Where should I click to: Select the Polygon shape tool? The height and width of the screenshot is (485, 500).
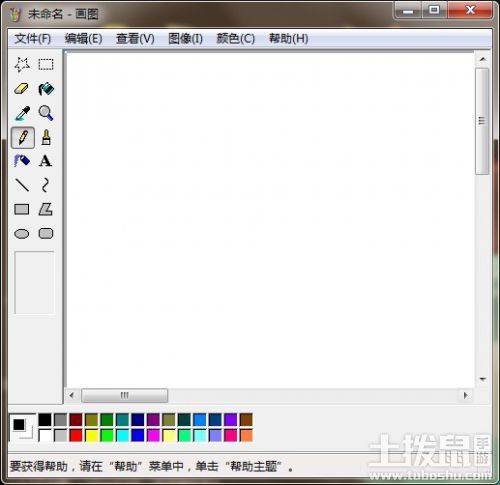[46, 209]
